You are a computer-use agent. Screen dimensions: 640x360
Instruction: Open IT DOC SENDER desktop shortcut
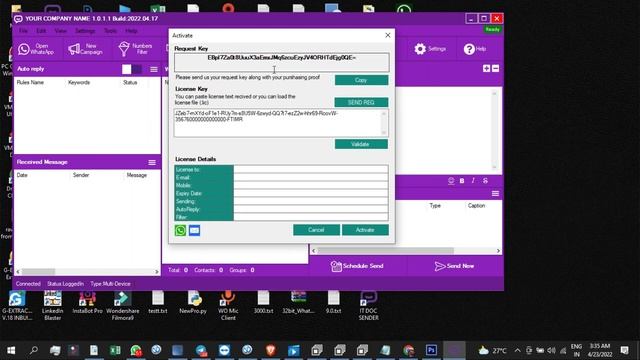click(x=369, y=305)
